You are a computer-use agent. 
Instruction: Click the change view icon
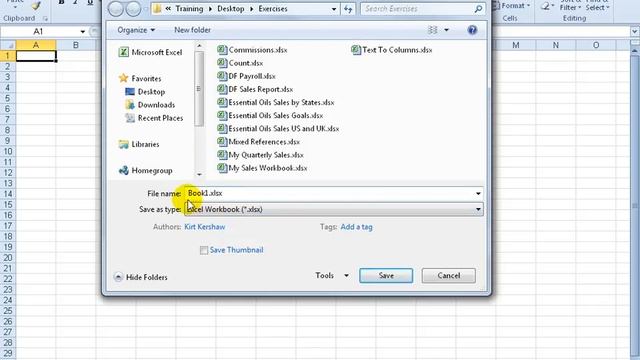(432, 30)
